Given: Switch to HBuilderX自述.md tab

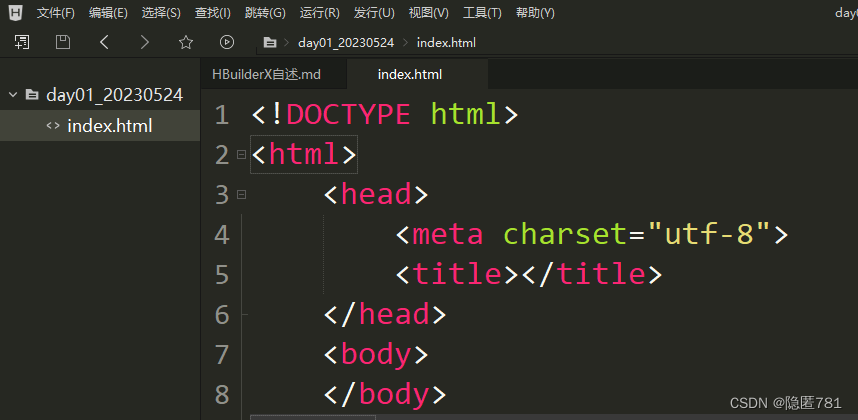Looking at the screenshot, I should (x=266, y=74).
